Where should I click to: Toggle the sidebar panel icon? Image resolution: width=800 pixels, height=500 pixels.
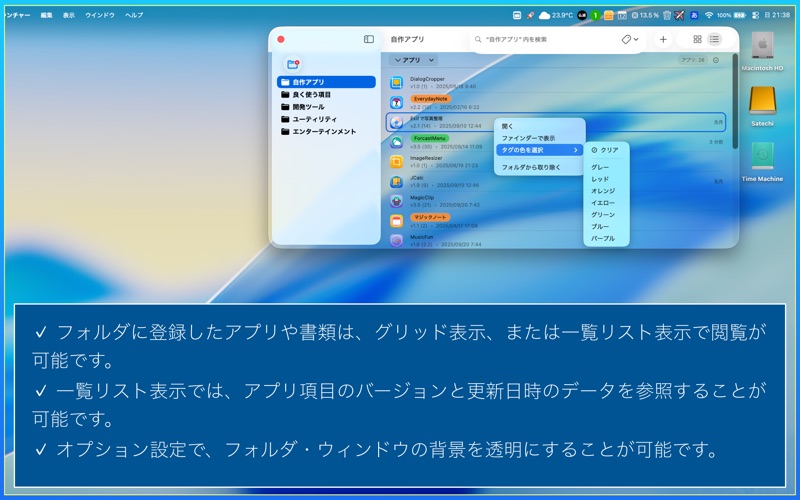pyautogui.click(x=369, y=39)
